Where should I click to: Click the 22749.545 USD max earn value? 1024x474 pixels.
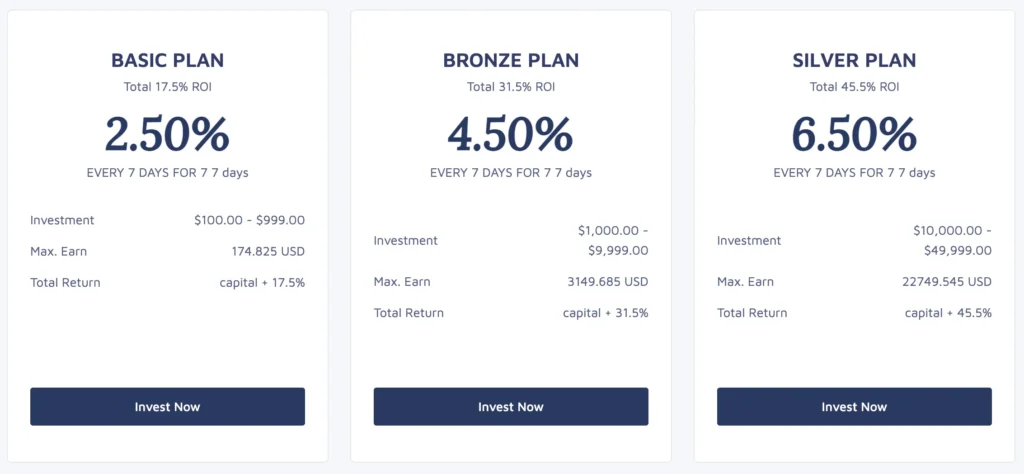946,282
